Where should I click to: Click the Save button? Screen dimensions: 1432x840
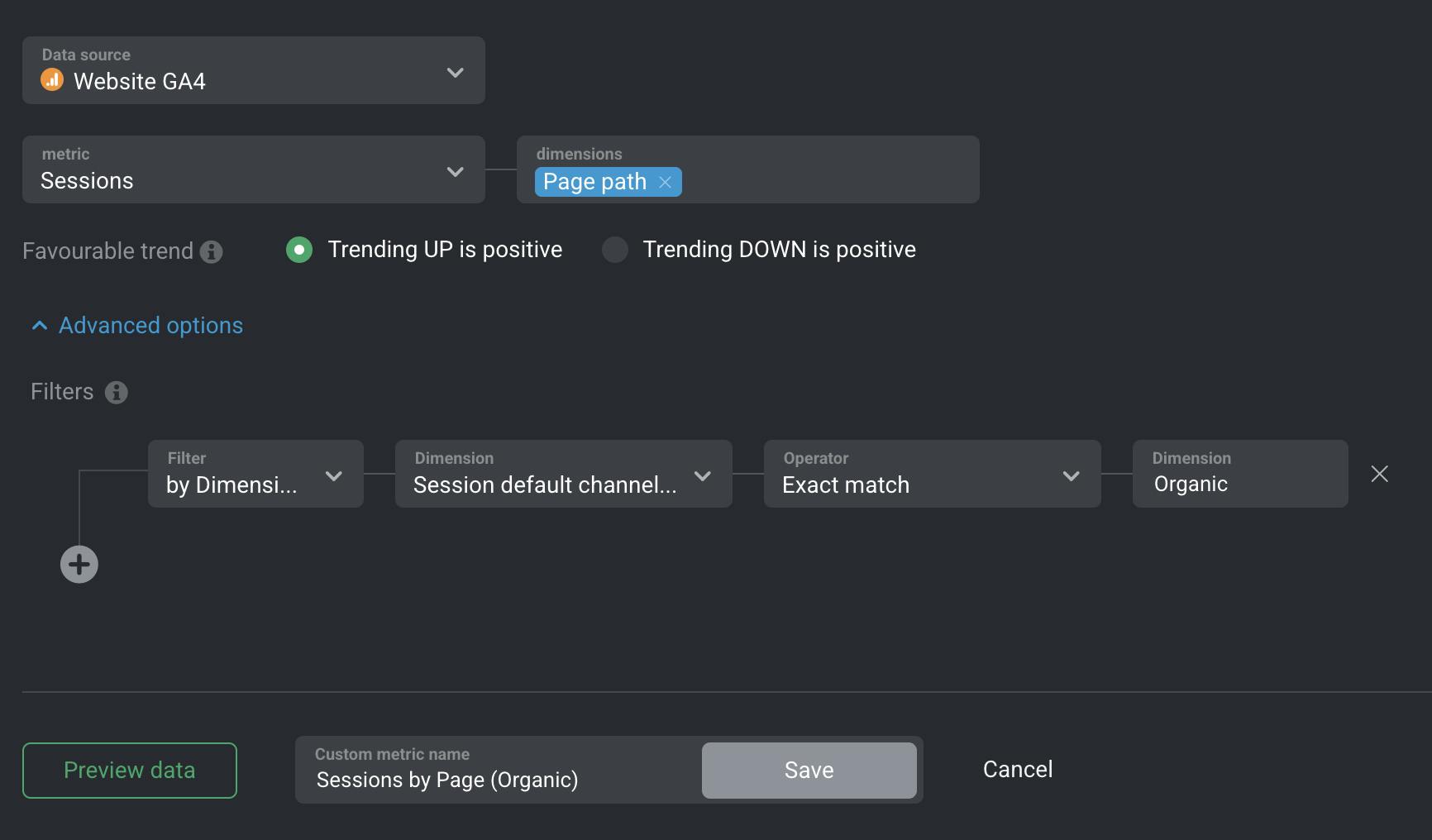point(809,771)
